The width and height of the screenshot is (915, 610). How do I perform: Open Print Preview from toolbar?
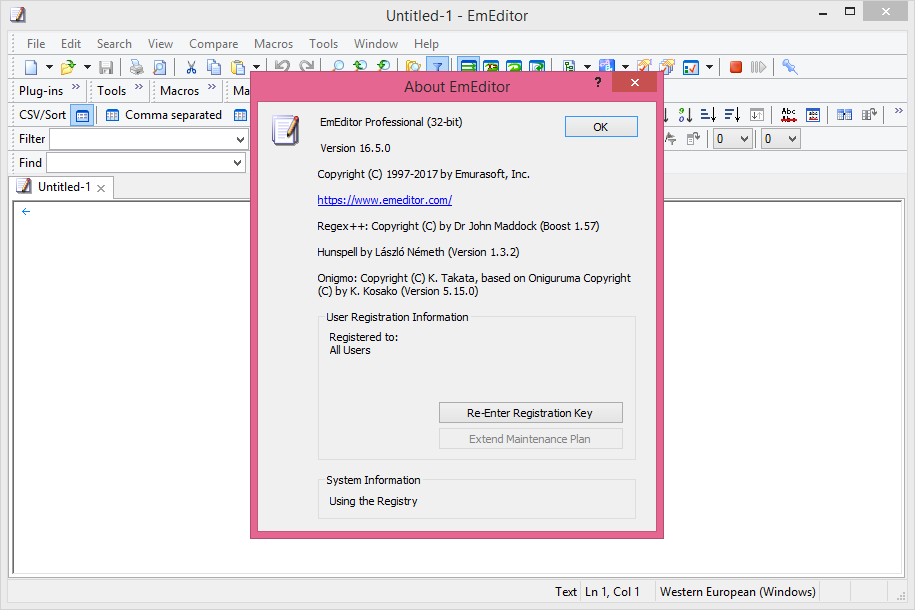tap(159, 68)
